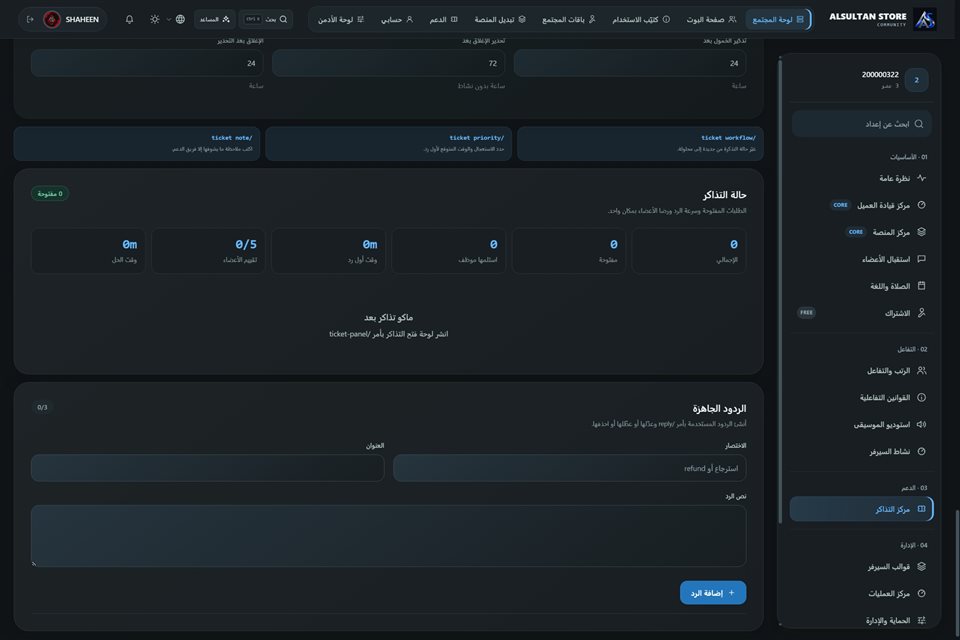This screenshot has height=640, width=960.
Task: Open استقبال الأعضاء in sidebar
Action: (860, 259)
